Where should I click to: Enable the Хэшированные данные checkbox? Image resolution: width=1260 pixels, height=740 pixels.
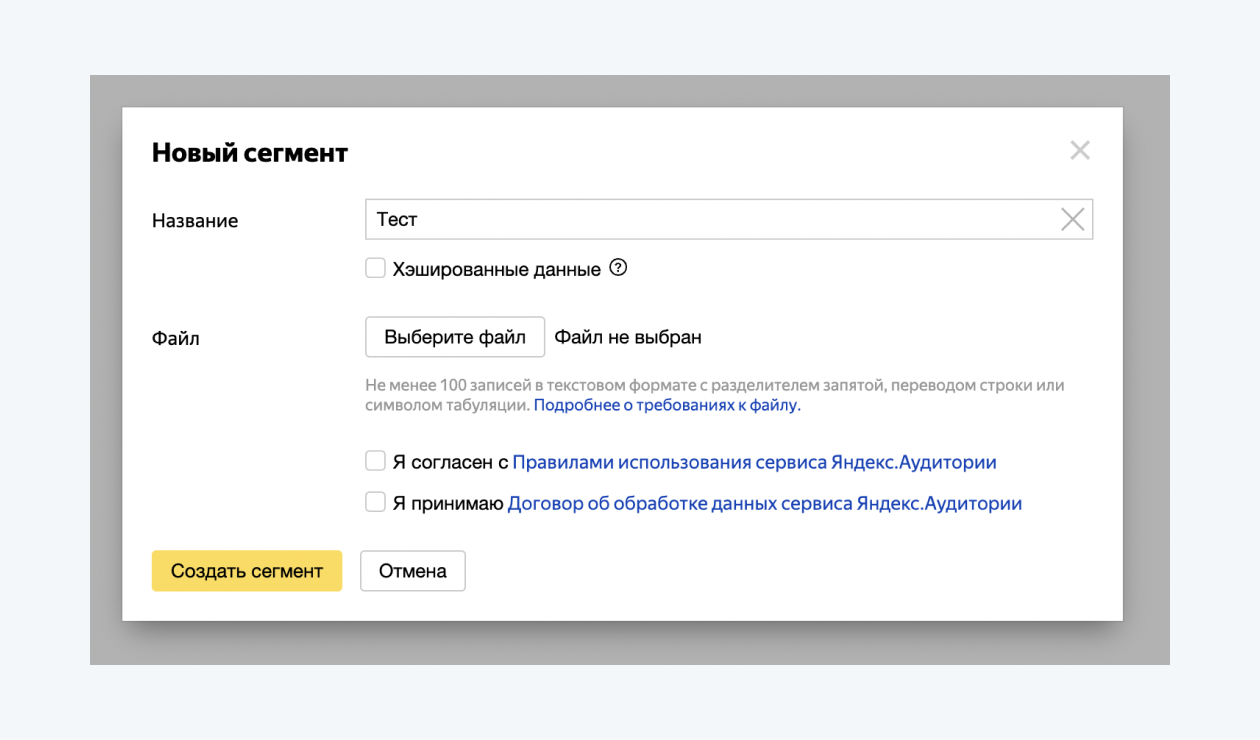pos(375,267)
